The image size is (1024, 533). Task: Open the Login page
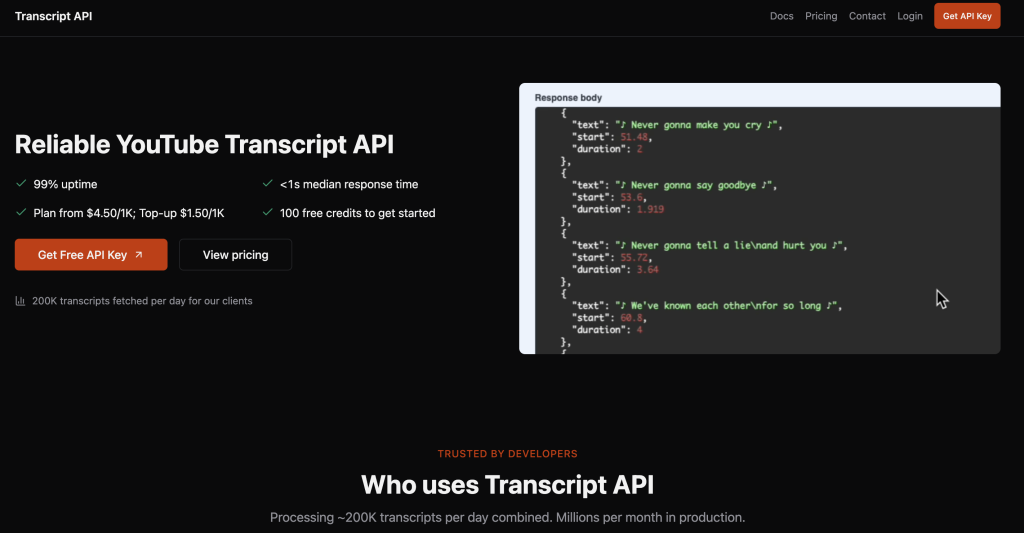pyautogui.click(x=910, y=16)
